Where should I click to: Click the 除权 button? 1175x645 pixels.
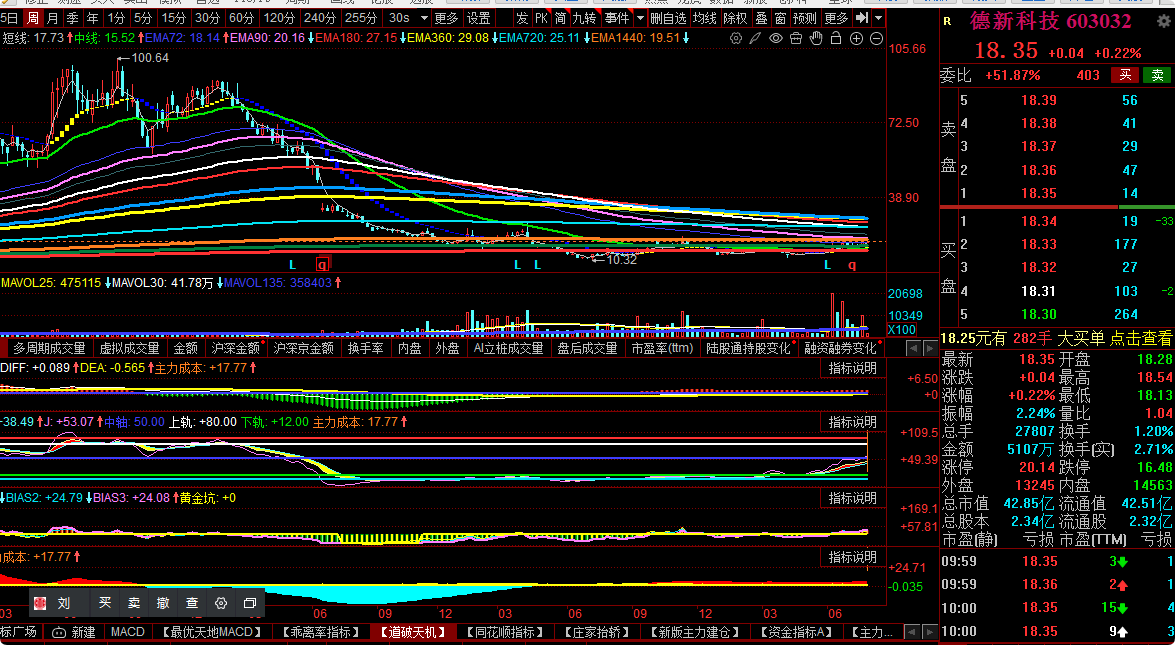coord(735,17)
